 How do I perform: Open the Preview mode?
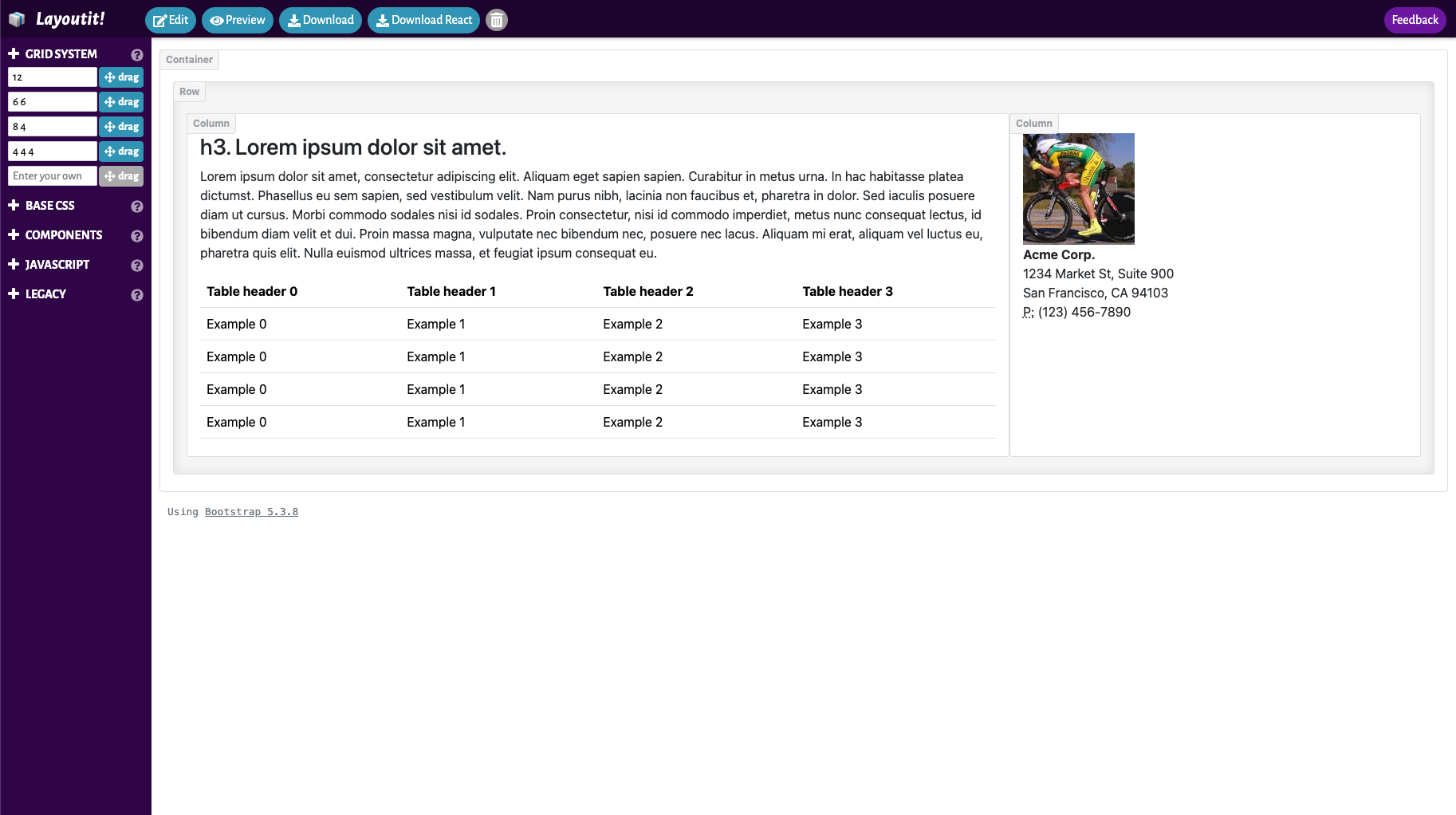[x=238, y=20]
